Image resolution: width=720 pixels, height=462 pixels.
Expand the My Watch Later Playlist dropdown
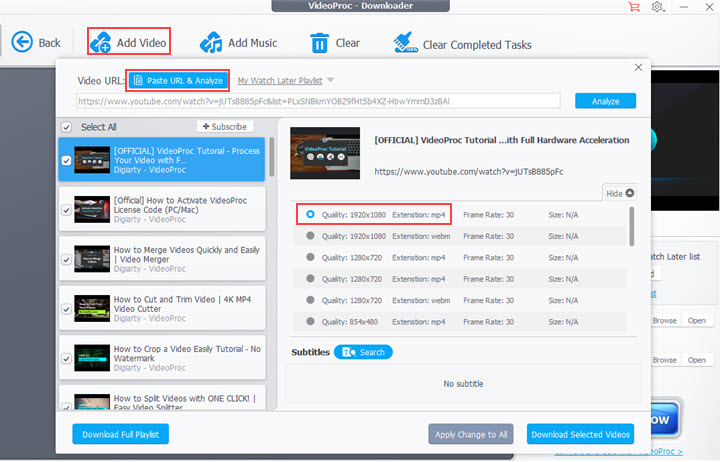click(331, 80)
